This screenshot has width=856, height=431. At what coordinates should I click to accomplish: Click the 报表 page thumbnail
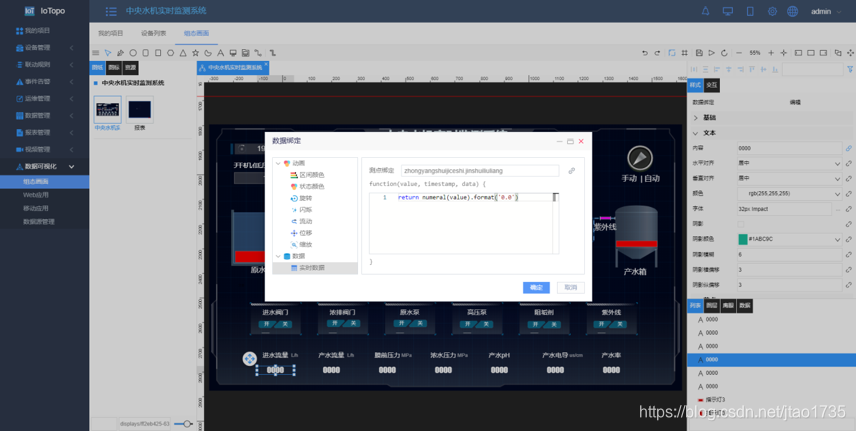[x=140, y=110]
